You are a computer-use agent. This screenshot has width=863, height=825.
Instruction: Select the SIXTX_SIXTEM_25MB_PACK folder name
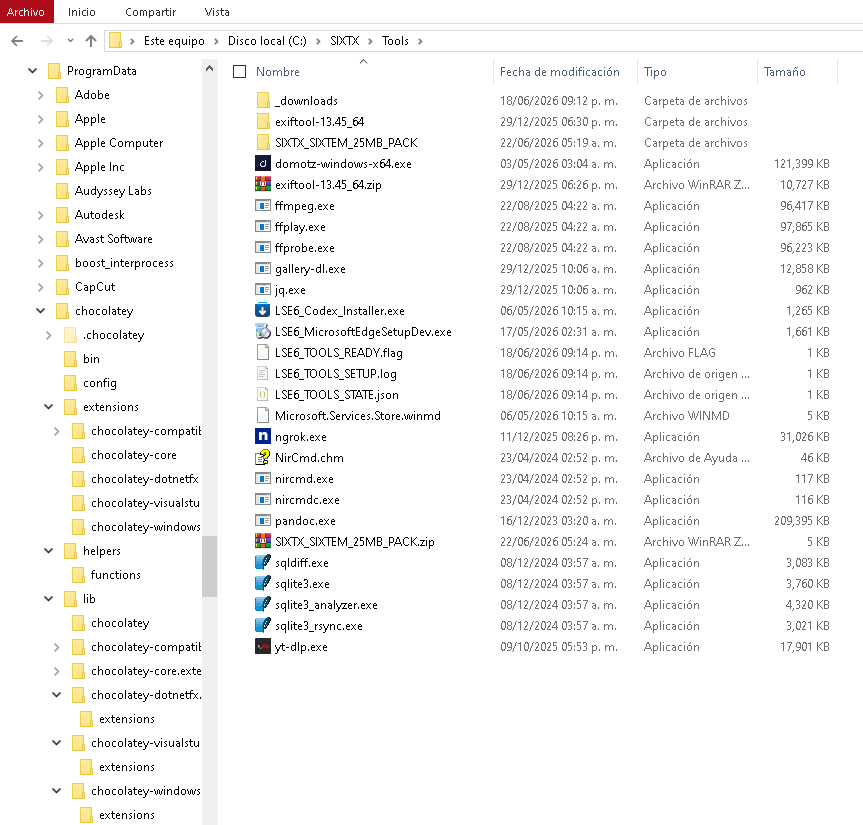tap(346, 143)
